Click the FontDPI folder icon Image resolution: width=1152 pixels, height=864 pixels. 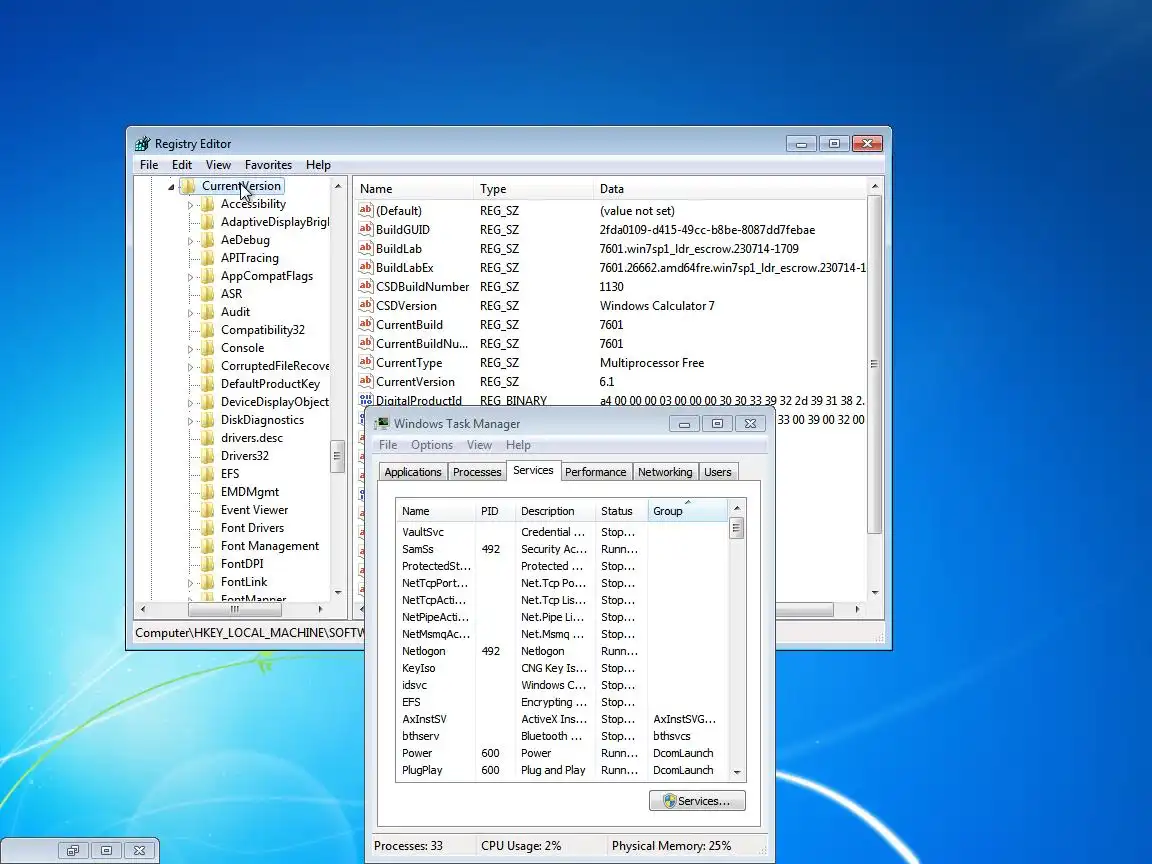[x=208, y=564]
